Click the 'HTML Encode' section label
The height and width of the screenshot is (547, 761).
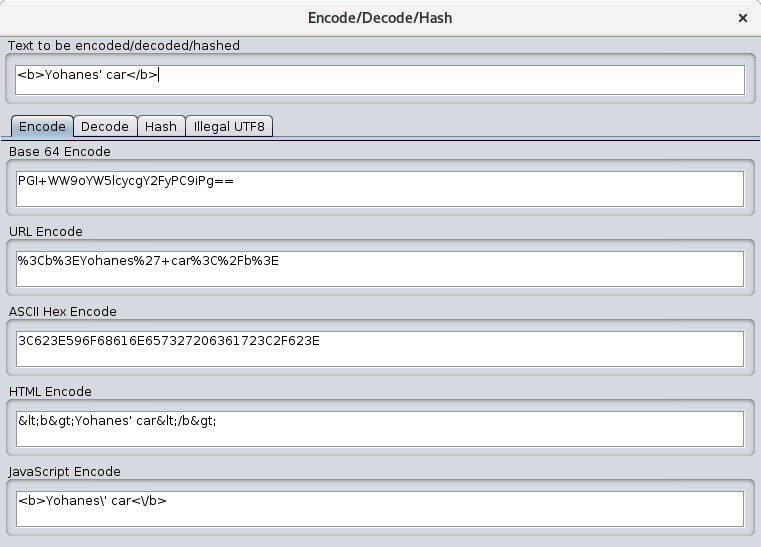click(x=51, y=391)
